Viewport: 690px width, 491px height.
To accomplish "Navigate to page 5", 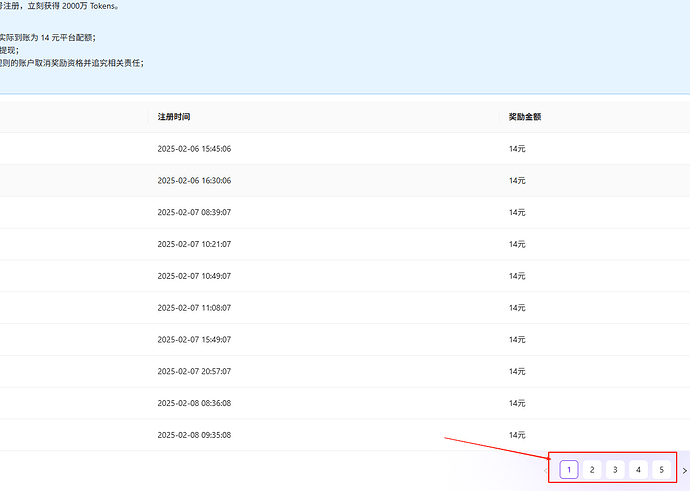I will pyautogui.click(x=661, y=470).
